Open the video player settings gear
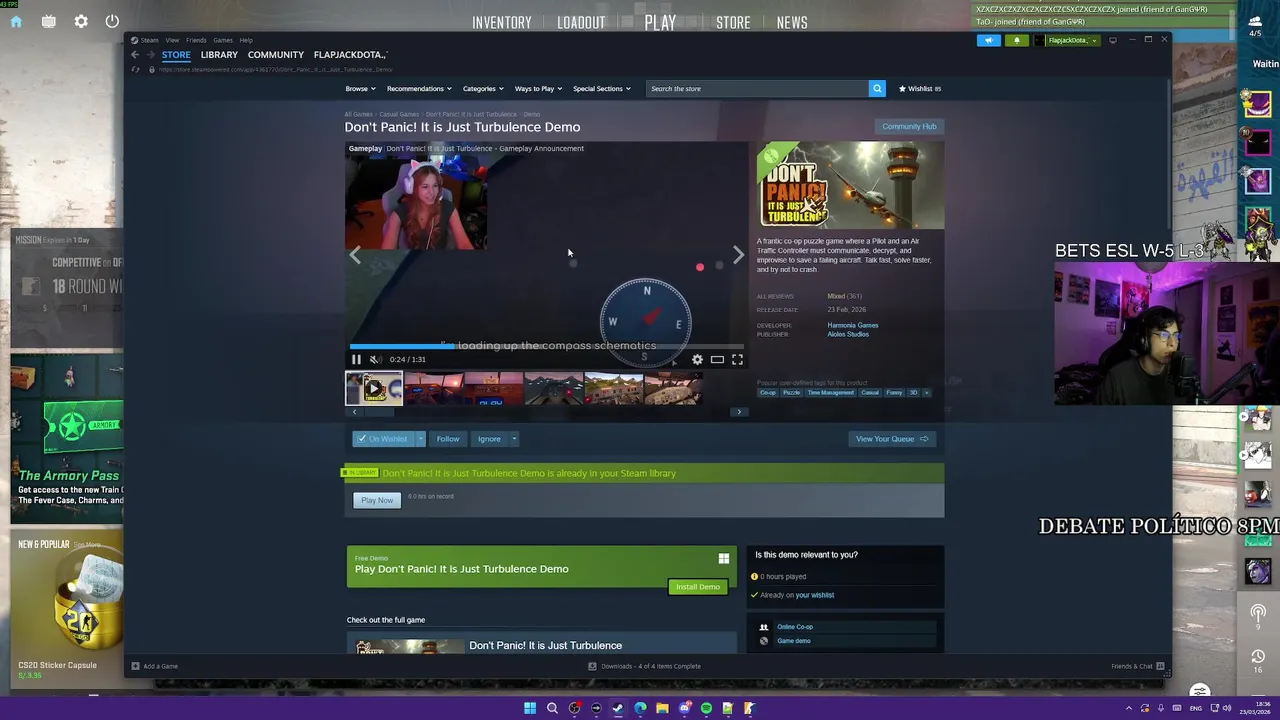Viewport: 1280px width, 720px height. [x=697, y=359]
